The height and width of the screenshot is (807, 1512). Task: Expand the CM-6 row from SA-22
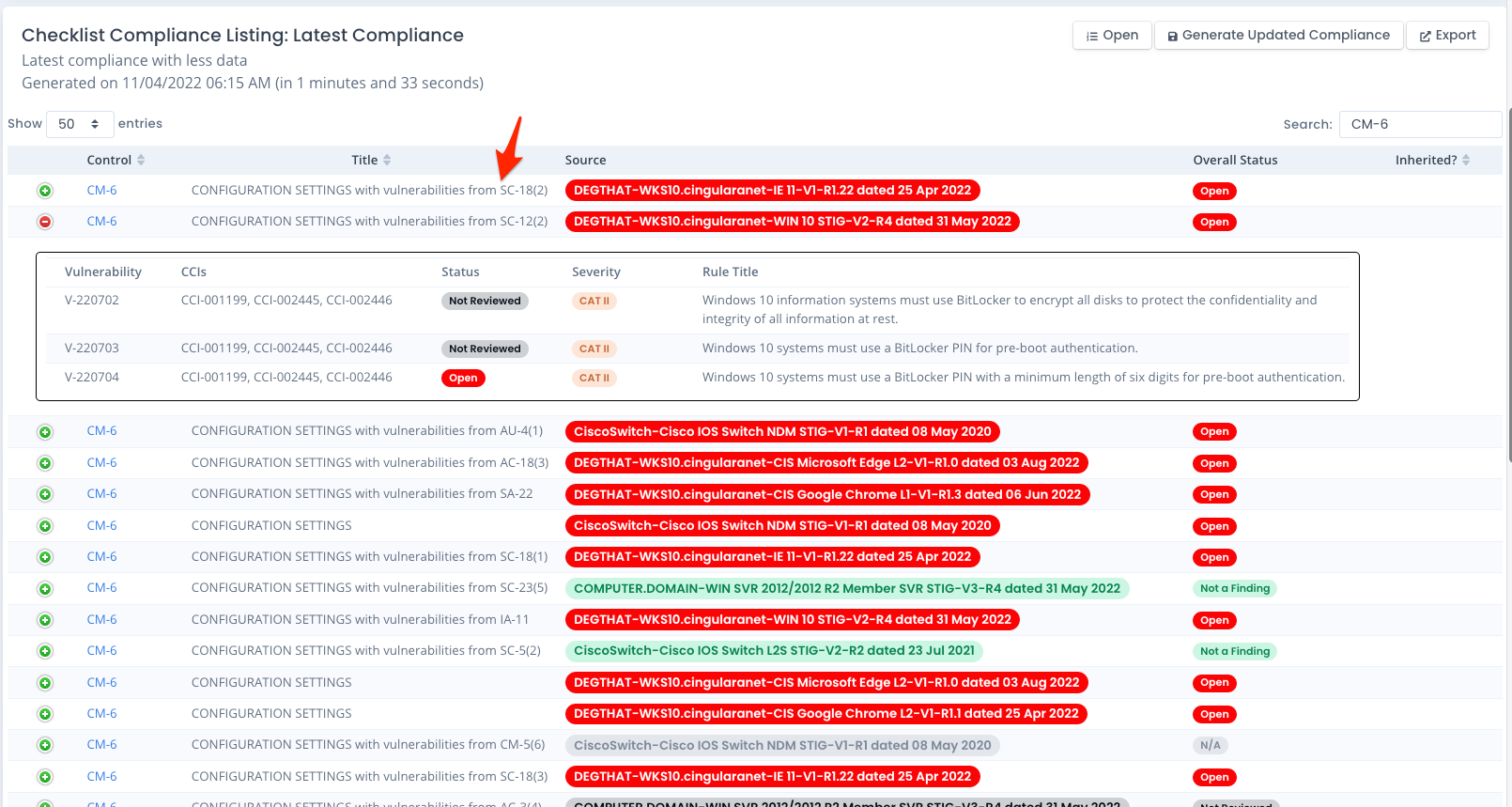(45, 494)
